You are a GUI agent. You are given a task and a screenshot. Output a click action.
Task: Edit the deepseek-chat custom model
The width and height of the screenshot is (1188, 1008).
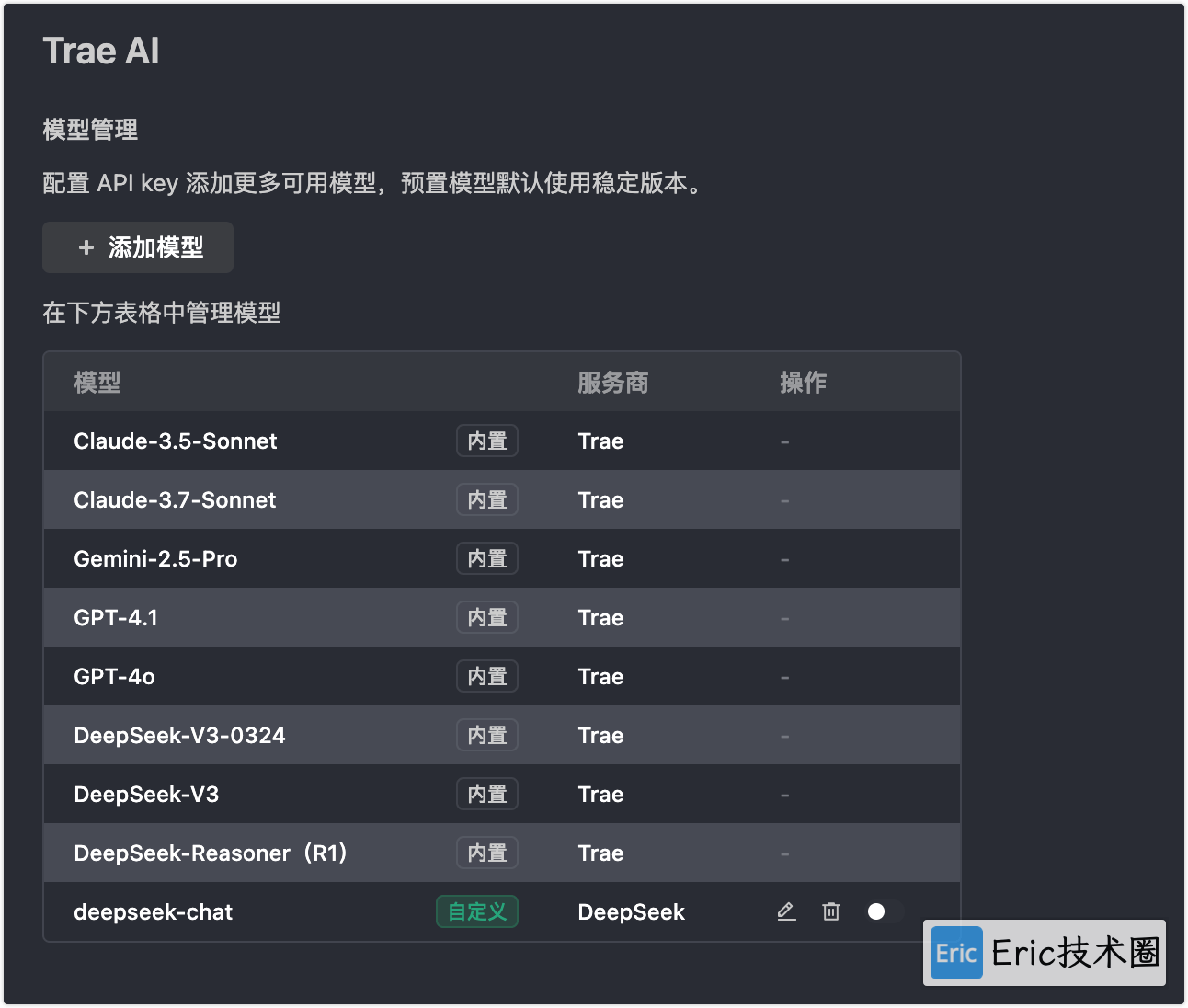[x=786, y=911]
